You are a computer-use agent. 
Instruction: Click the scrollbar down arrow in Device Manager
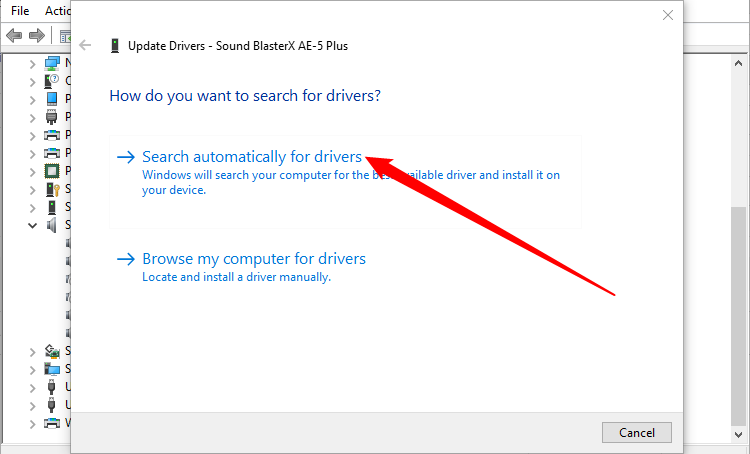(738, 434)
